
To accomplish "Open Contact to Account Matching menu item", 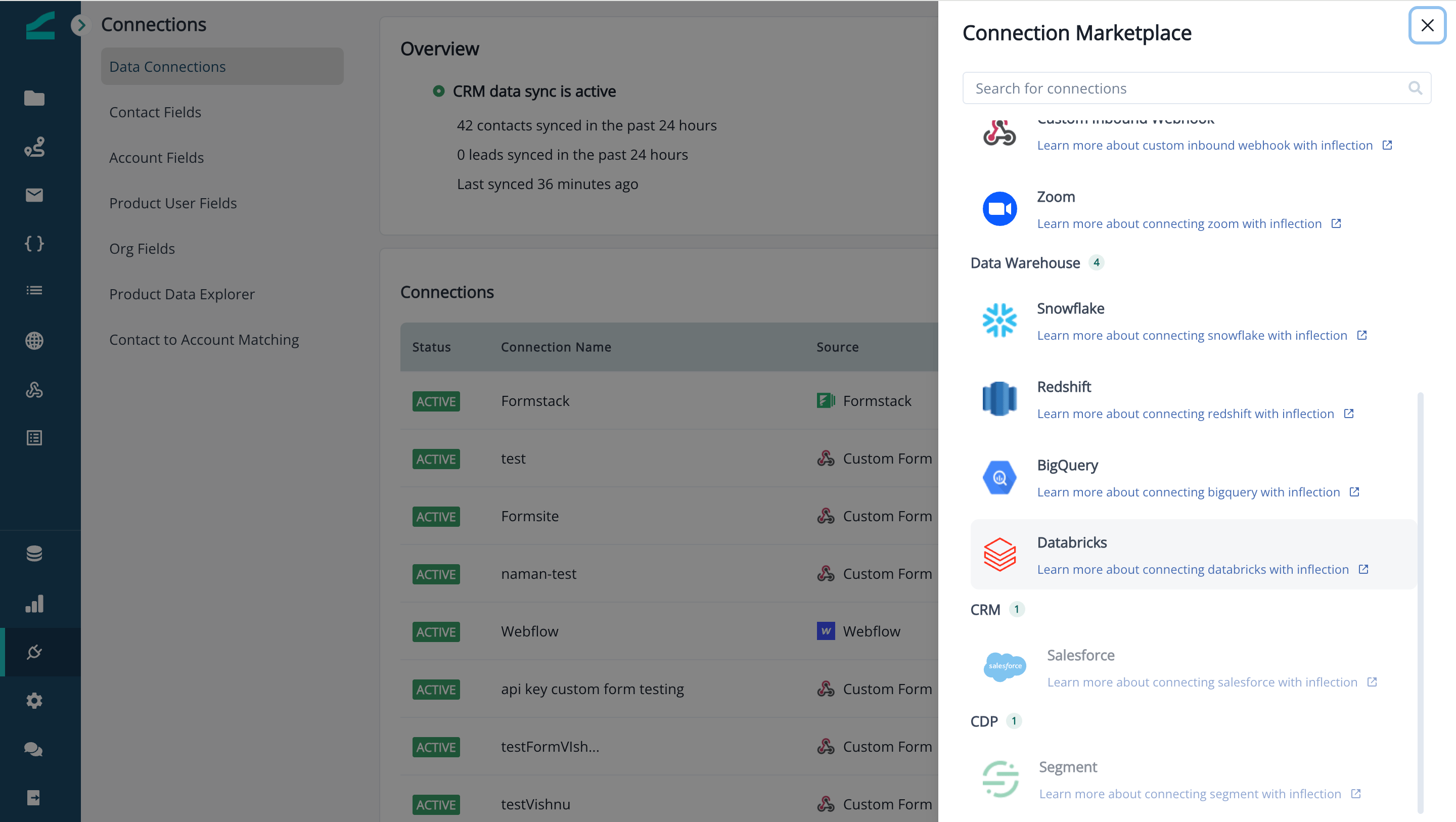I will [204, 340].
